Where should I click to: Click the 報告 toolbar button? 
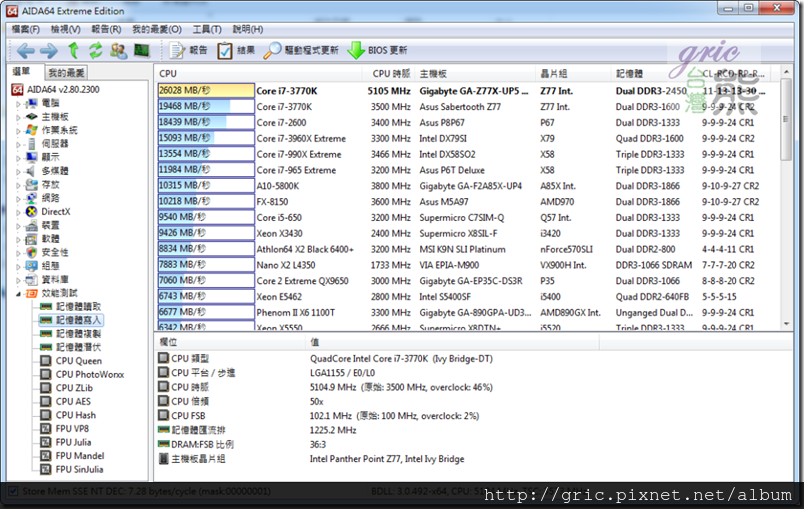[190, 50]
